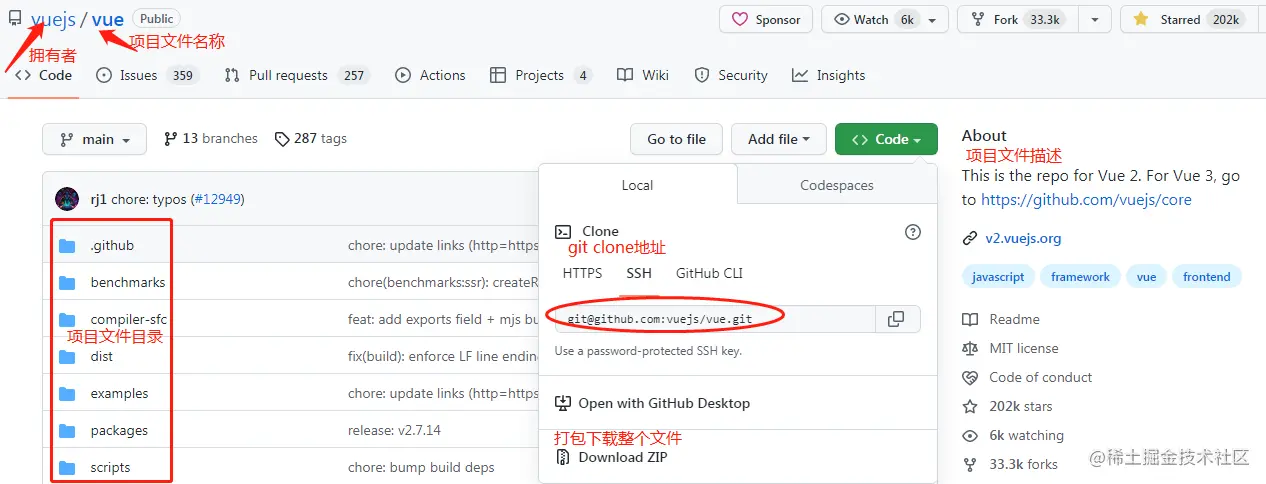This screenshot has width=1266, height=484.
Task: Click the frontend topic tag
Action: (1207, 277)
